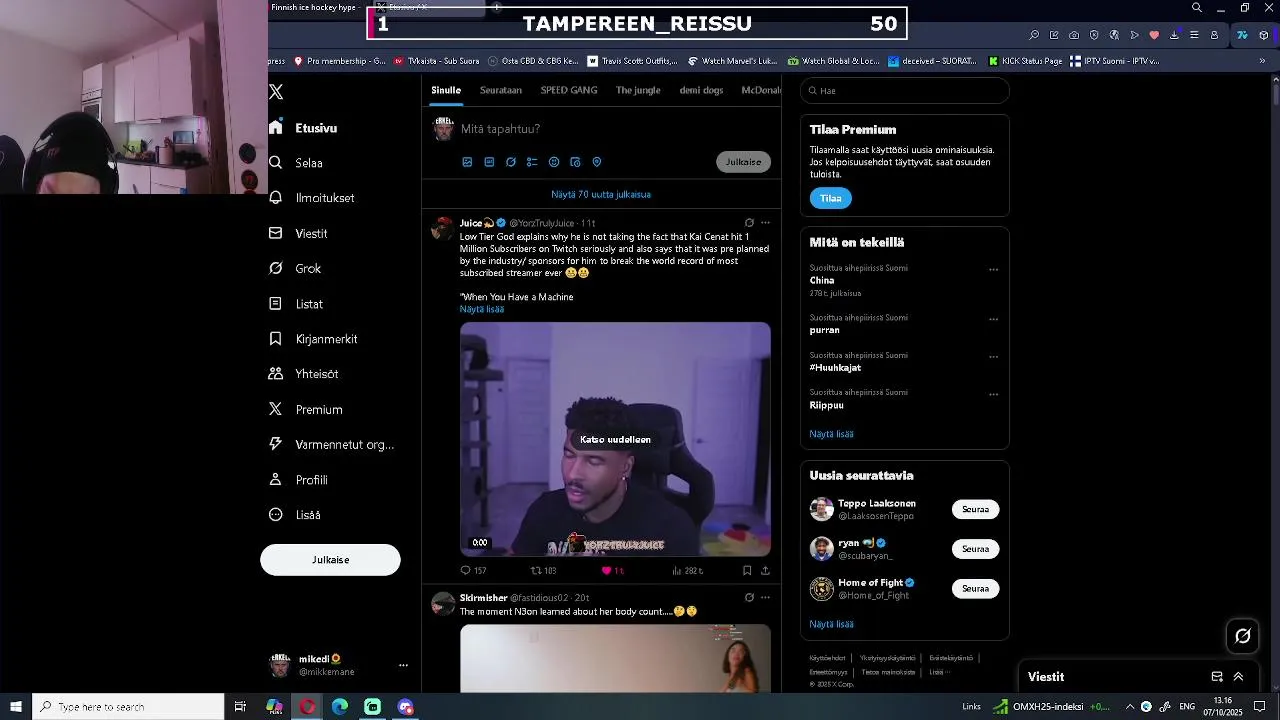Image resolution: width=1280 pixels, height=720 pixels.
Task: Switch to the SPEED GANG tab
Action: 569,90
